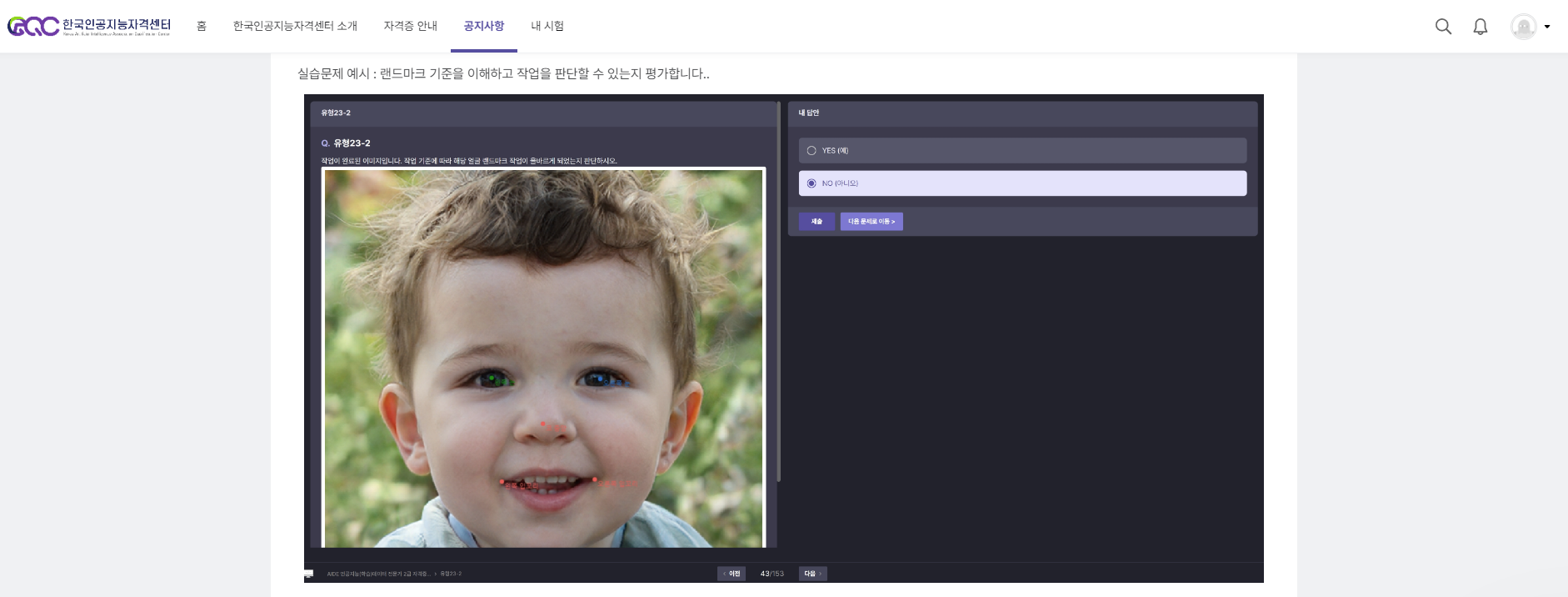Viewport: 1568px width, 597px height.
Task: Click the AIDE 인공지능 breadcrumb text
Action: 378,574
